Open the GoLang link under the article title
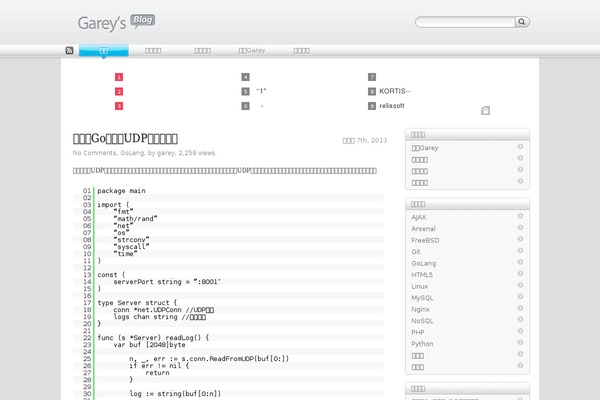Image resolution: width=600 pixels, height=400 pixels. [132, 153]
